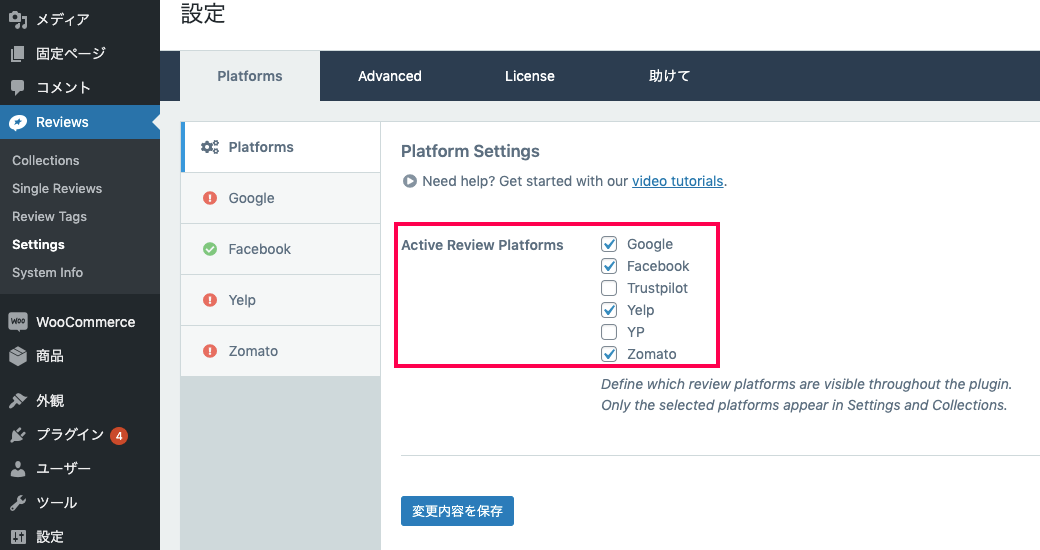Click the green check icon next to Facebook
The height and width of the screenshot is (550, 1040).
click(210, 249)
